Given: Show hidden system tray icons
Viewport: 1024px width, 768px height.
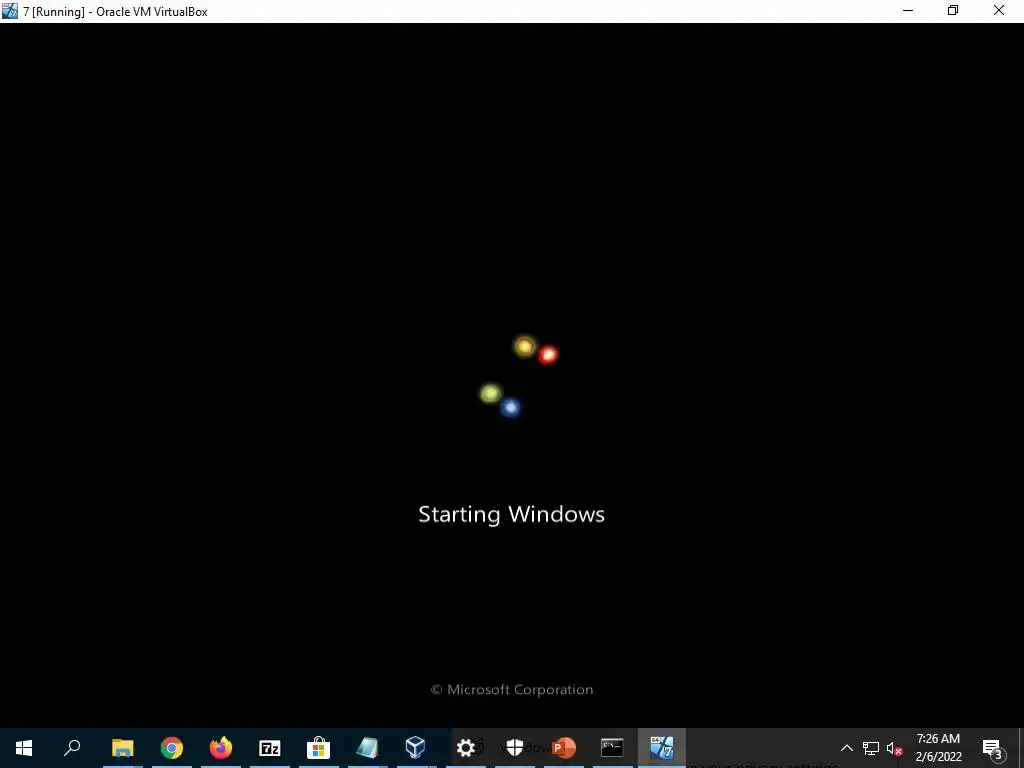Looking at the screenshot, I should [846, 748].
